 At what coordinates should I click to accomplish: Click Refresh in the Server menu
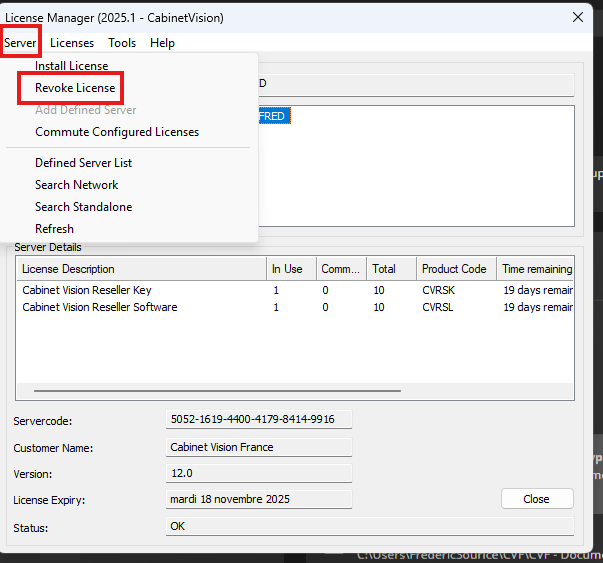click(54, 229)
